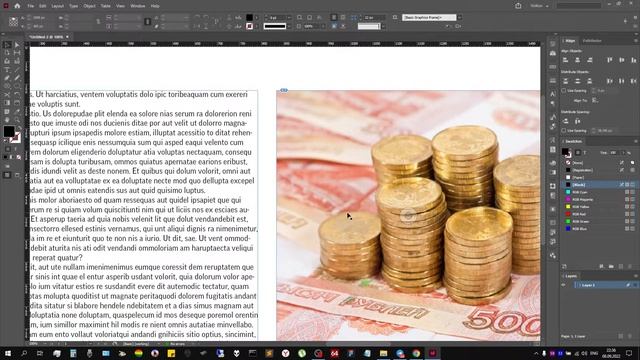The image size is (640, 360).
Task: Click Distribute Horizontal Space icon
Action: coord(577,121)
